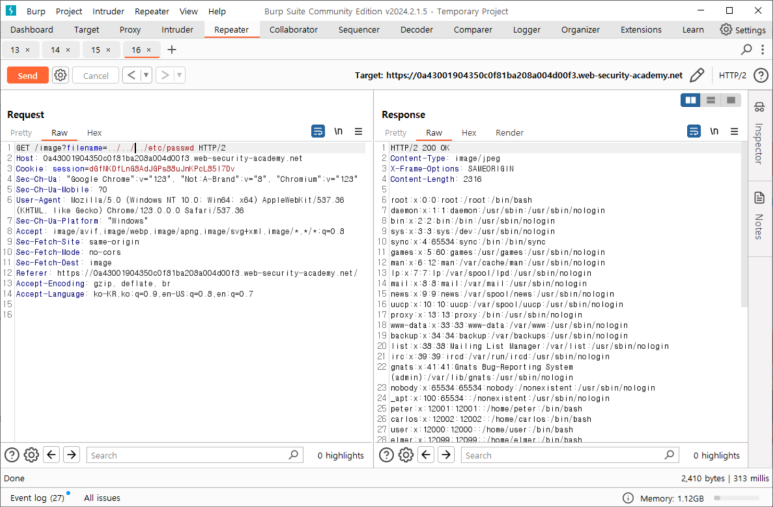773x507 pixels.
Task: Click the search icon in the tab row
Action: point(746,49)
